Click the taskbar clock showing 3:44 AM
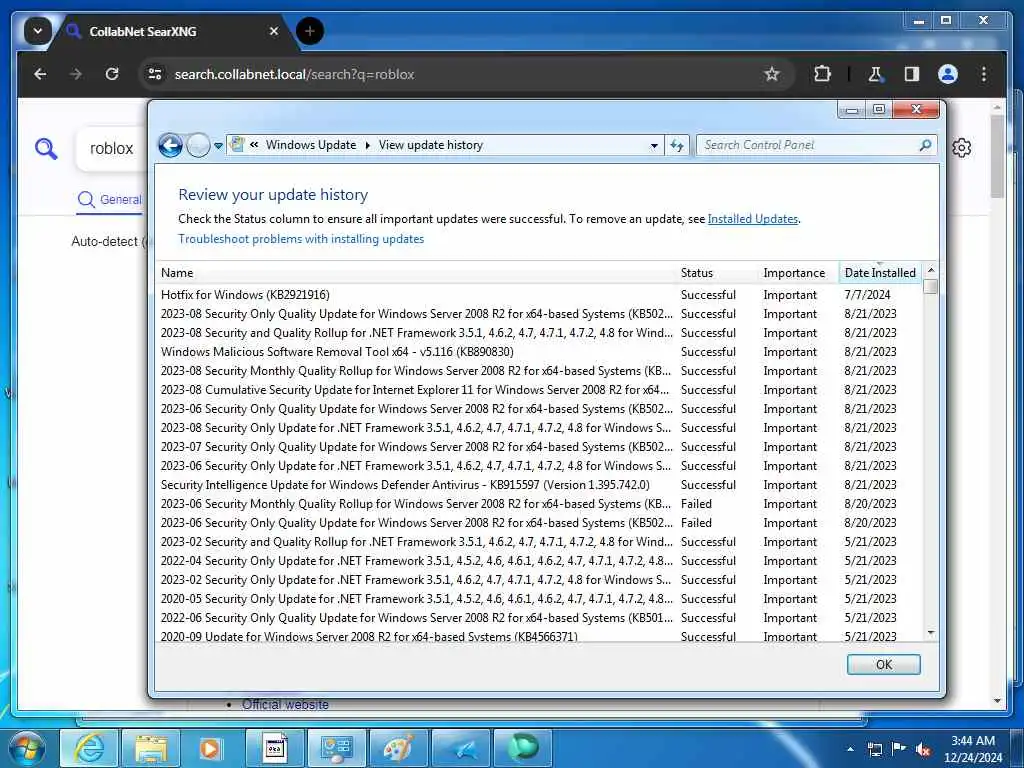This screenshot has height=768, width=1024. pyautogui.click(x=973, y=749)
